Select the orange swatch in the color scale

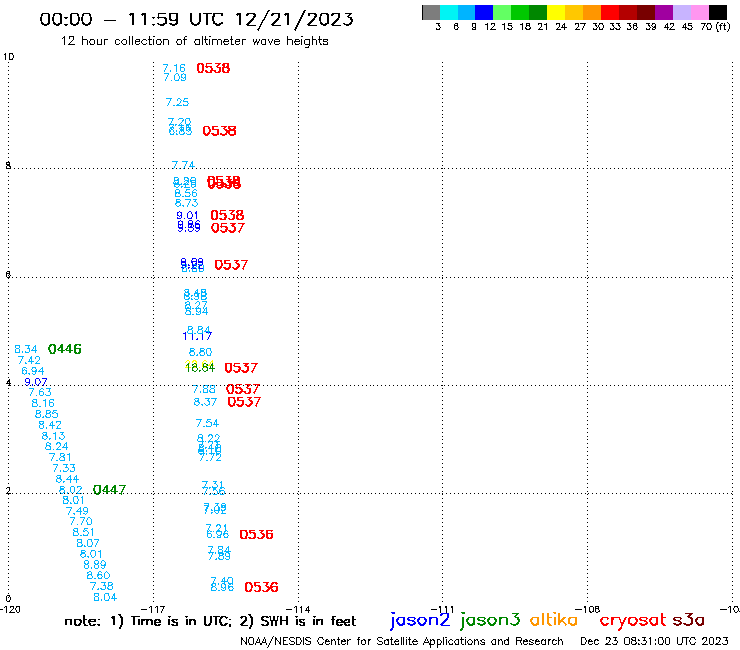[592, 12]
